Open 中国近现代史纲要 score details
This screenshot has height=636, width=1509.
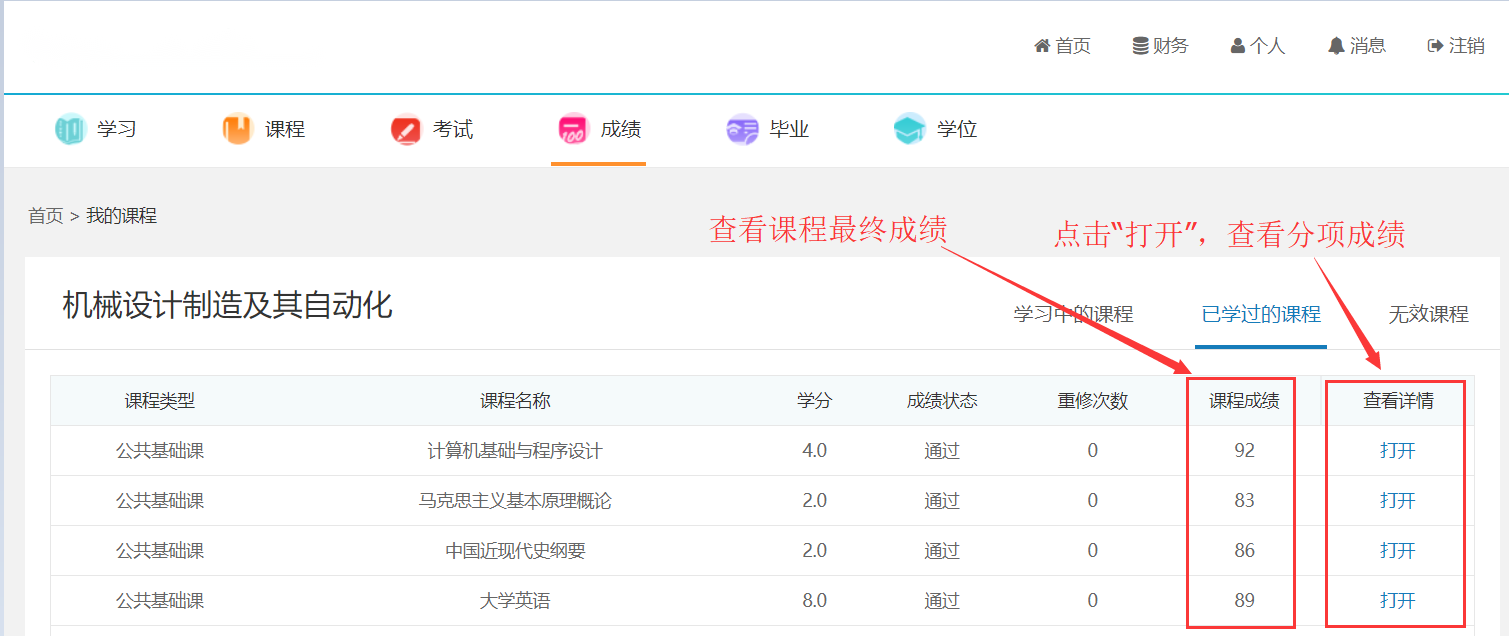coord(1397,551)
